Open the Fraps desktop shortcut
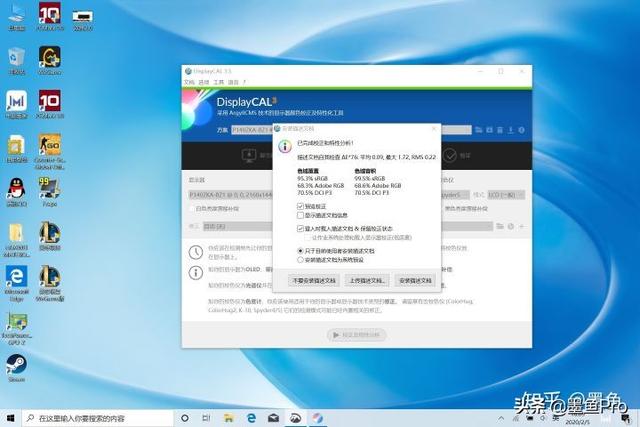Viewport: 640px width, 427px height. coord(50,192)
